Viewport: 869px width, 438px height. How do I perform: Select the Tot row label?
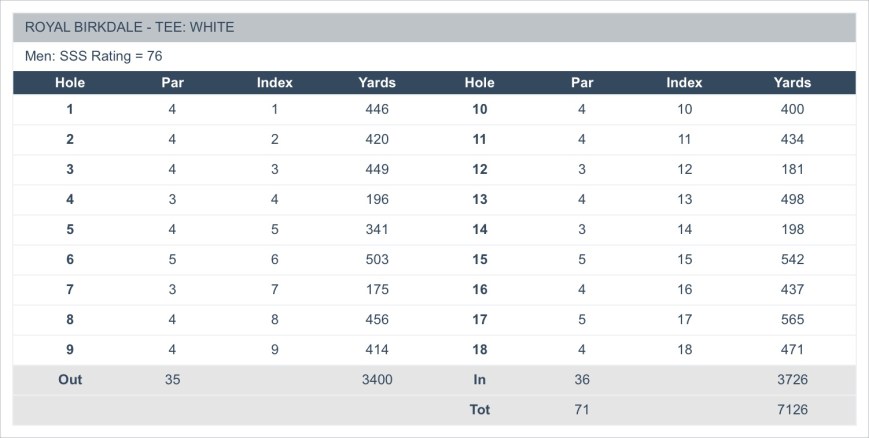click(480, 409)
